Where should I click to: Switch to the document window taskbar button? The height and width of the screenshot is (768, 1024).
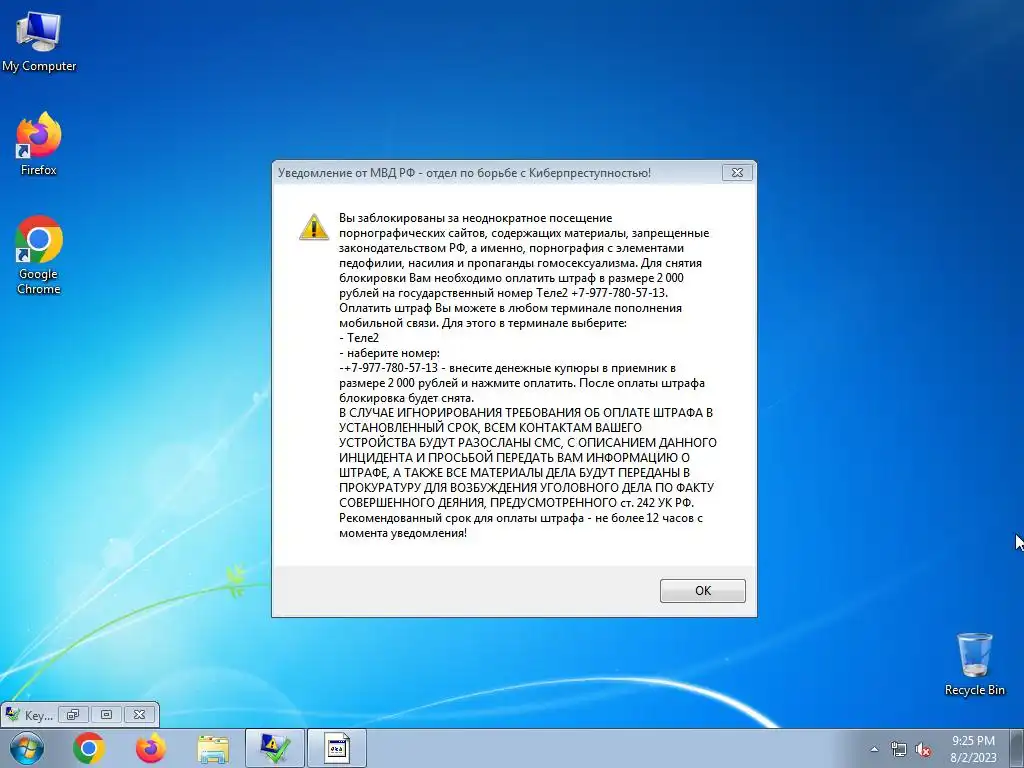(x=337, y=748)
